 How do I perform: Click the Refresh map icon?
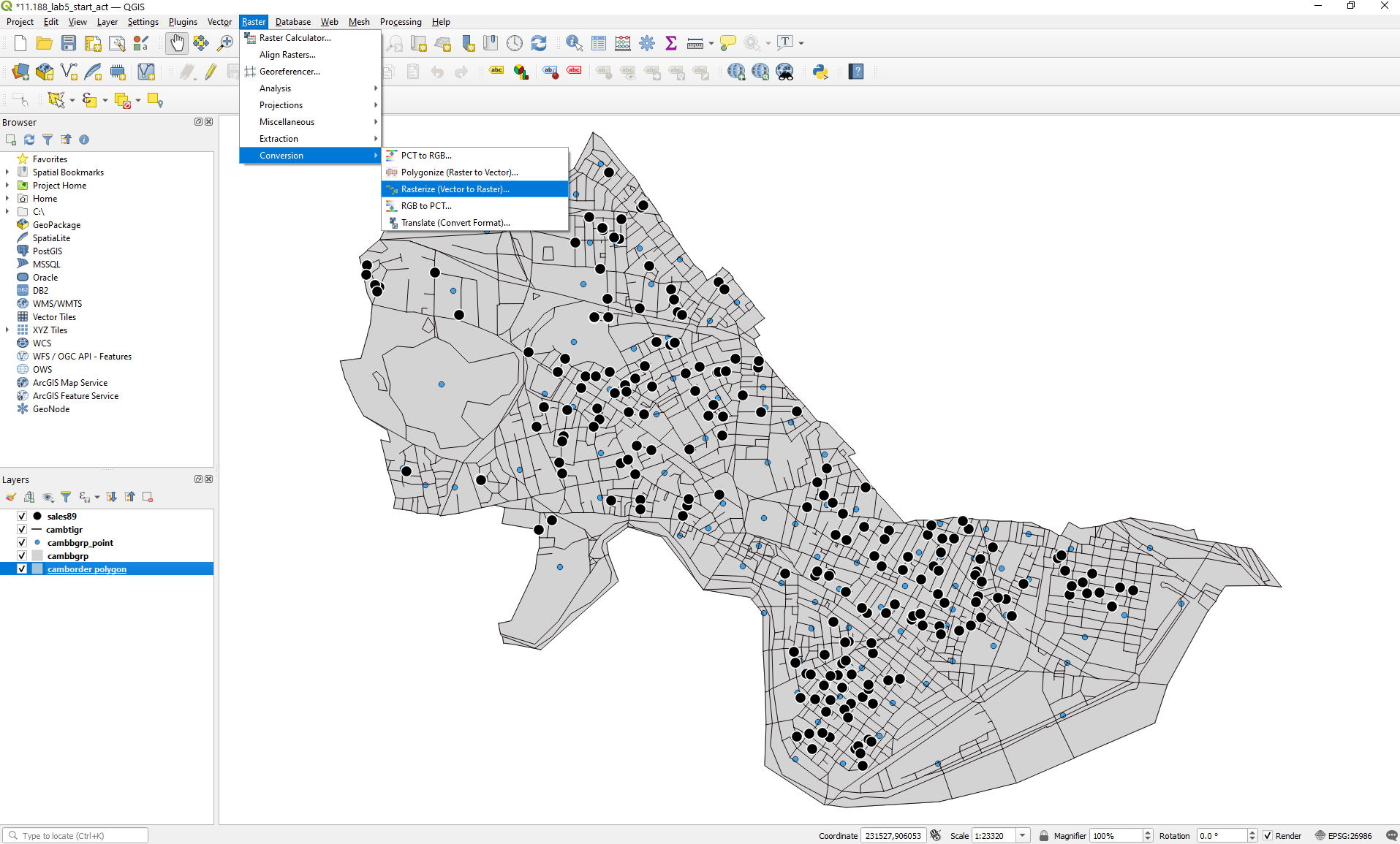539,44
